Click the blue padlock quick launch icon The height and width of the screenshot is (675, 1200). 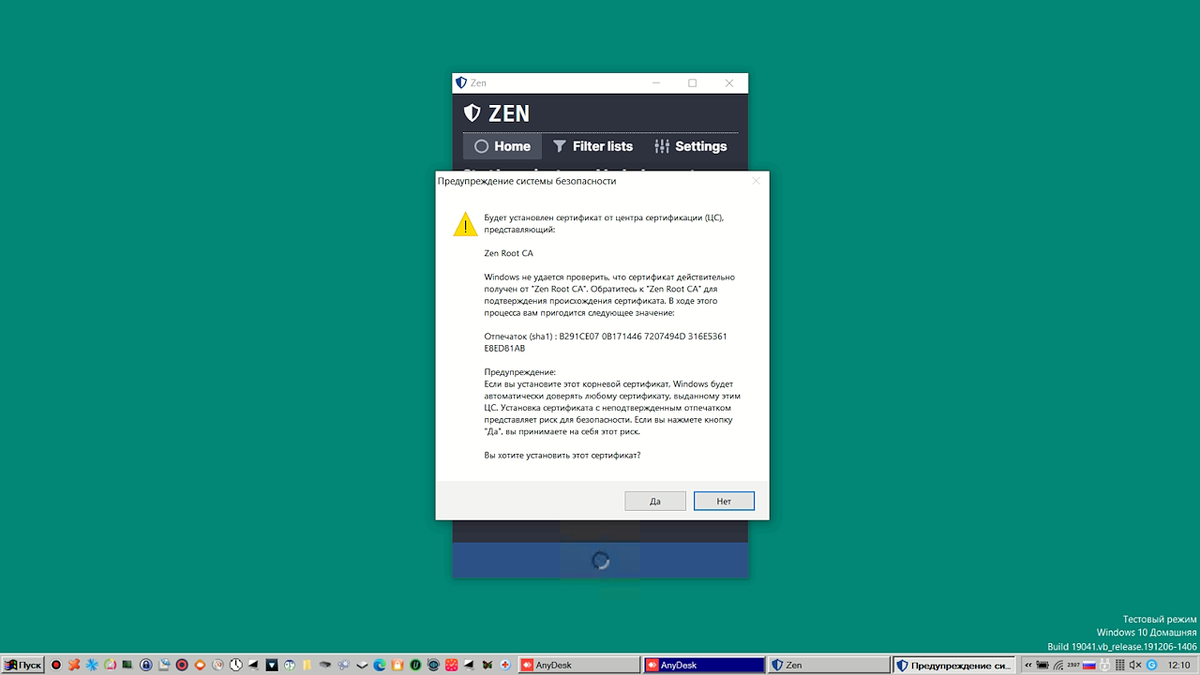[146, 664]
